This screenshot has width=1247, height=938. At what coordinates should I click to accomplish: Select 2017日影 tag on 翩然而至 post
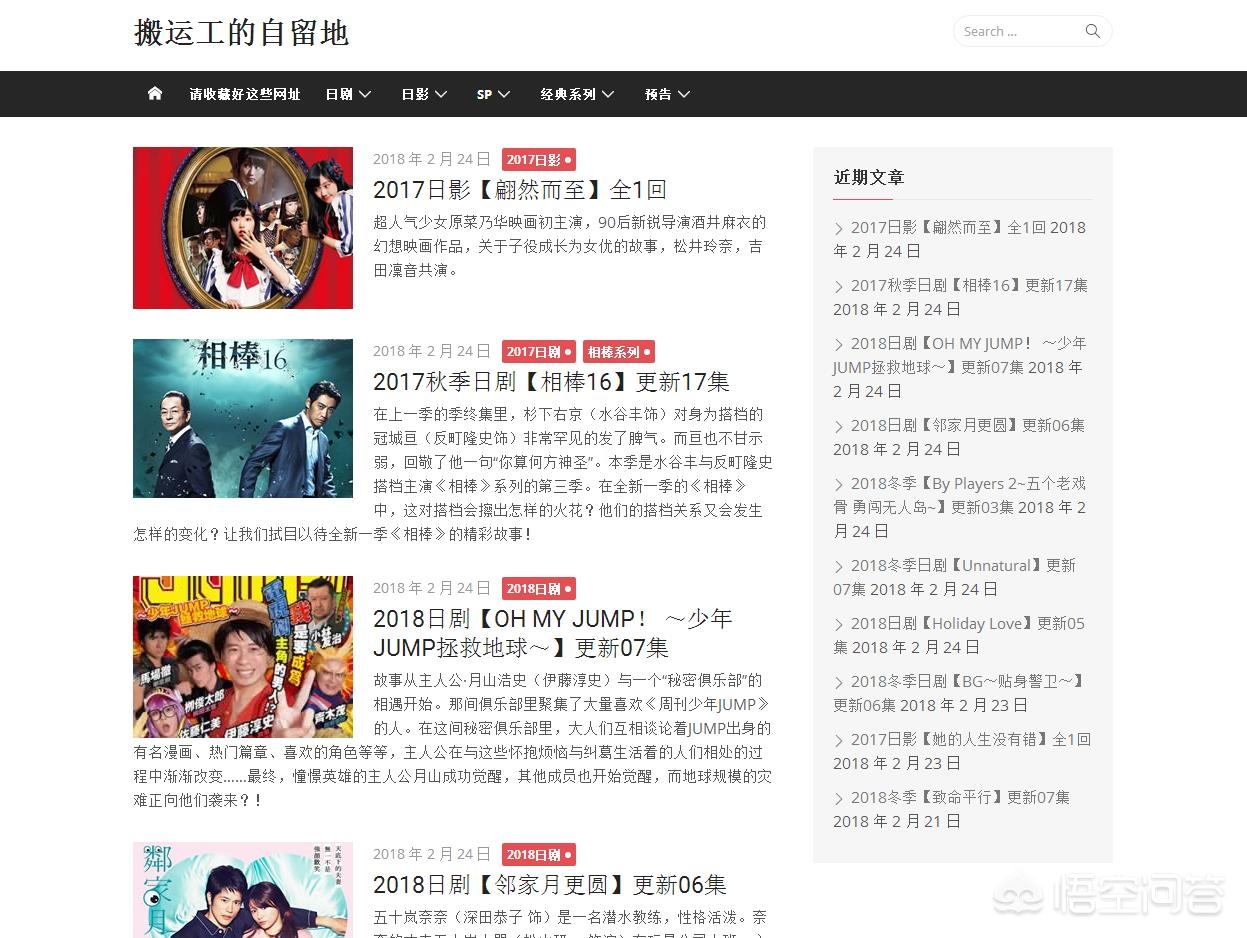tap(539, 160)
